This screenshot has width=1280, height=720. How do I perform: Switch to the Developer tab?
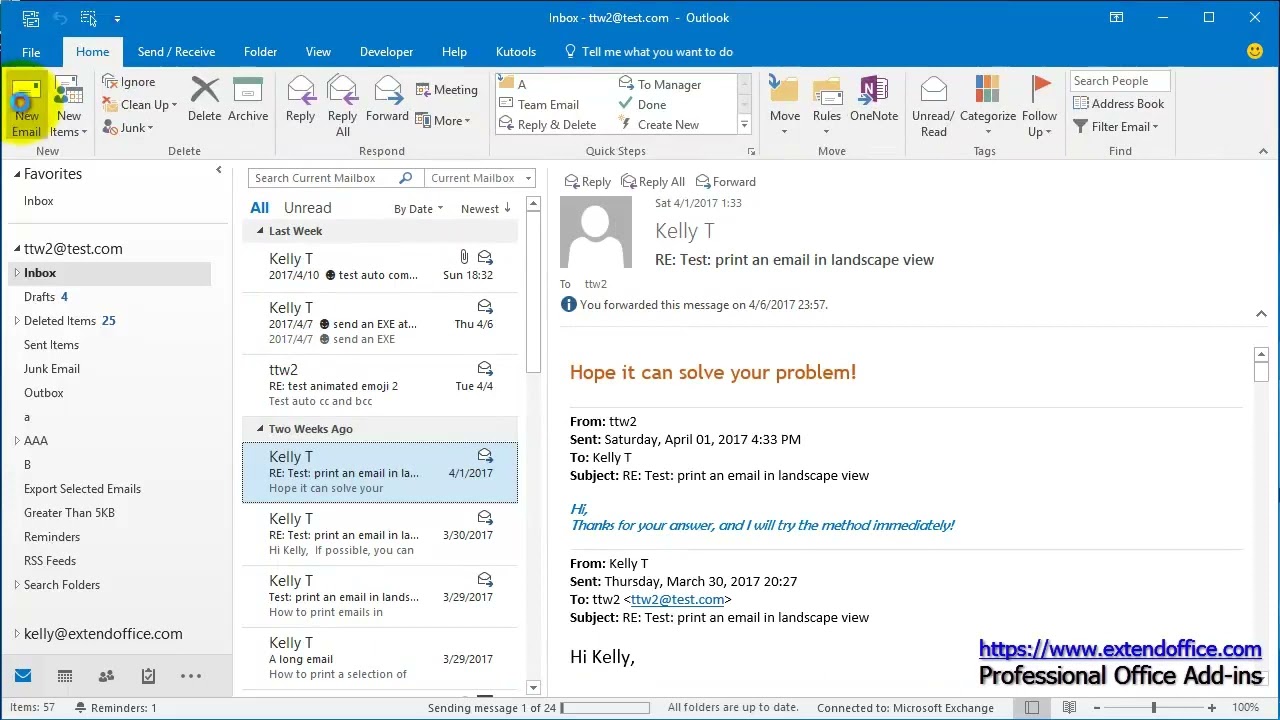386,52
